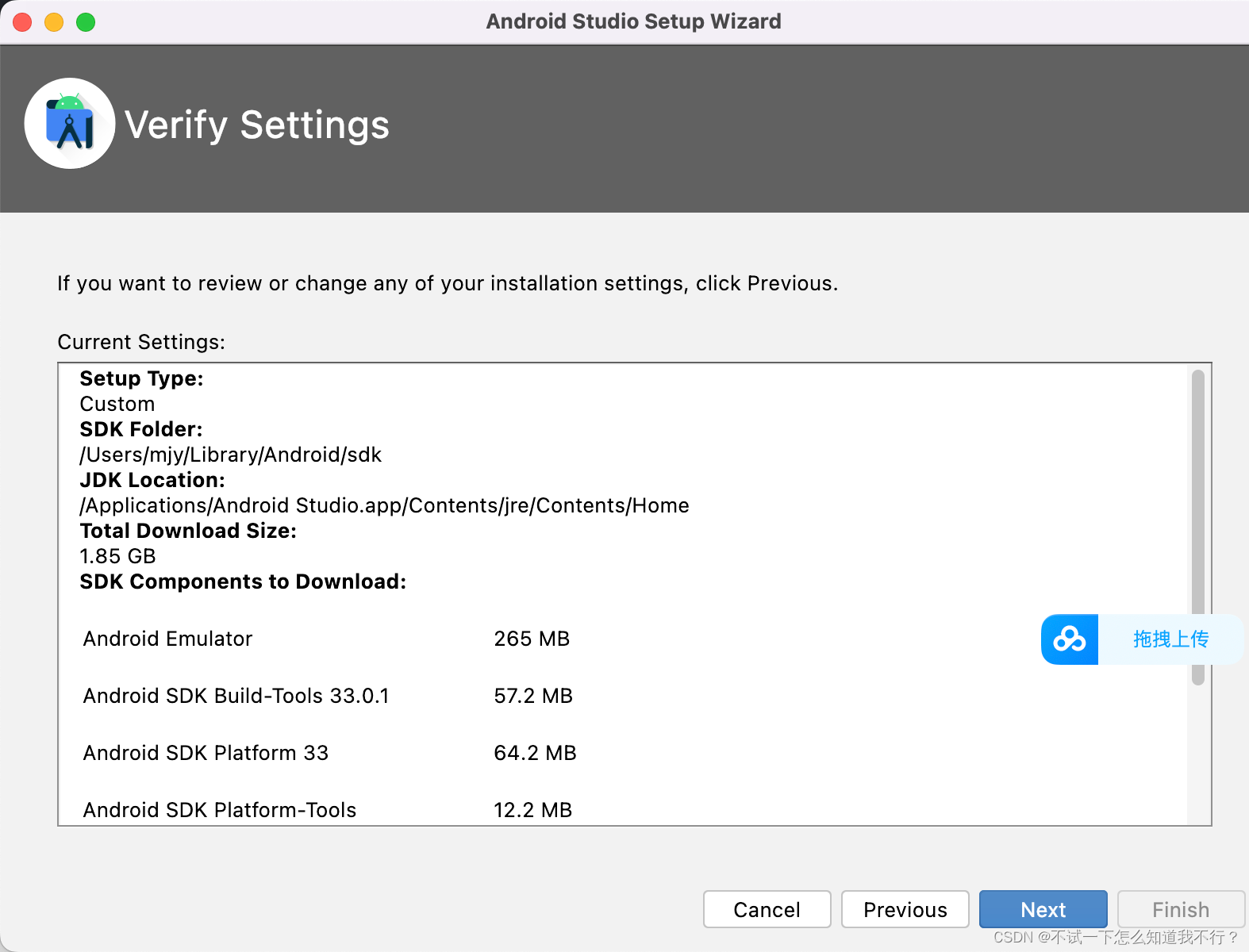Click the 拖拽上传 drag-upload widget label
This screenshot has width=1249, height=952.
pos(1170,639)
